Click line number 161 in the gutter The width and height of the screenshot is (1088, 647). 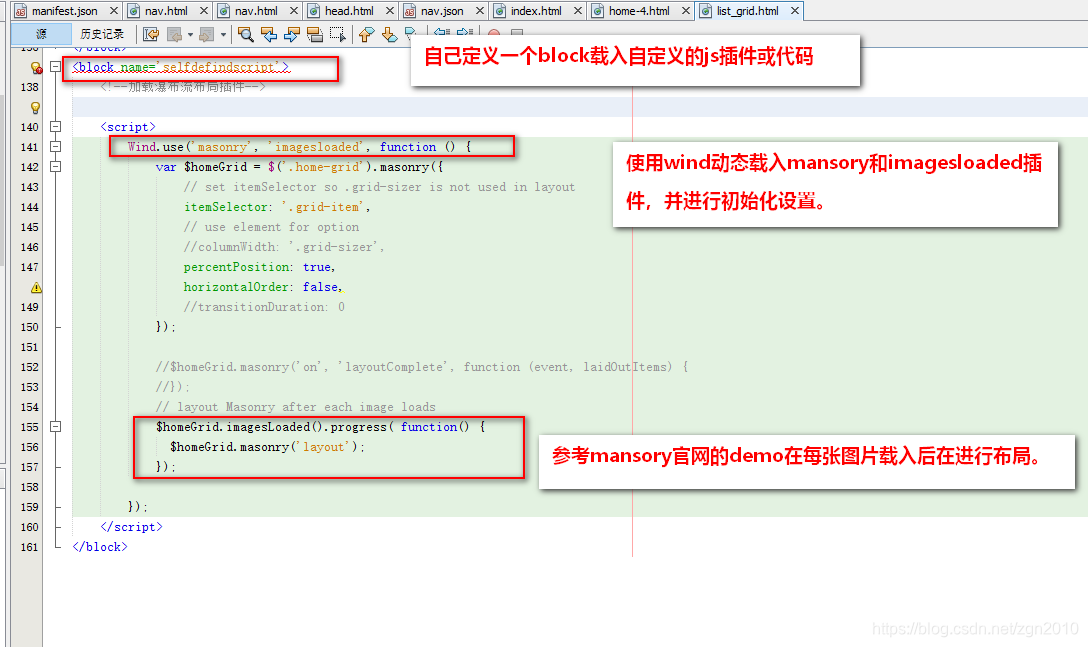(x=29, y=547)
